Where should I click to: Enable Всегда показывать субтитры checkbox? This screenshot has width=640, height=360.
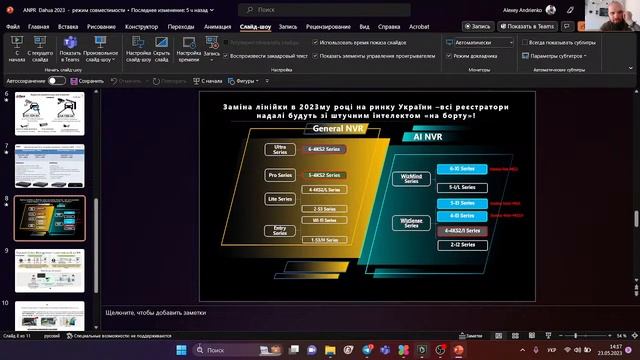tap(524, 42)
